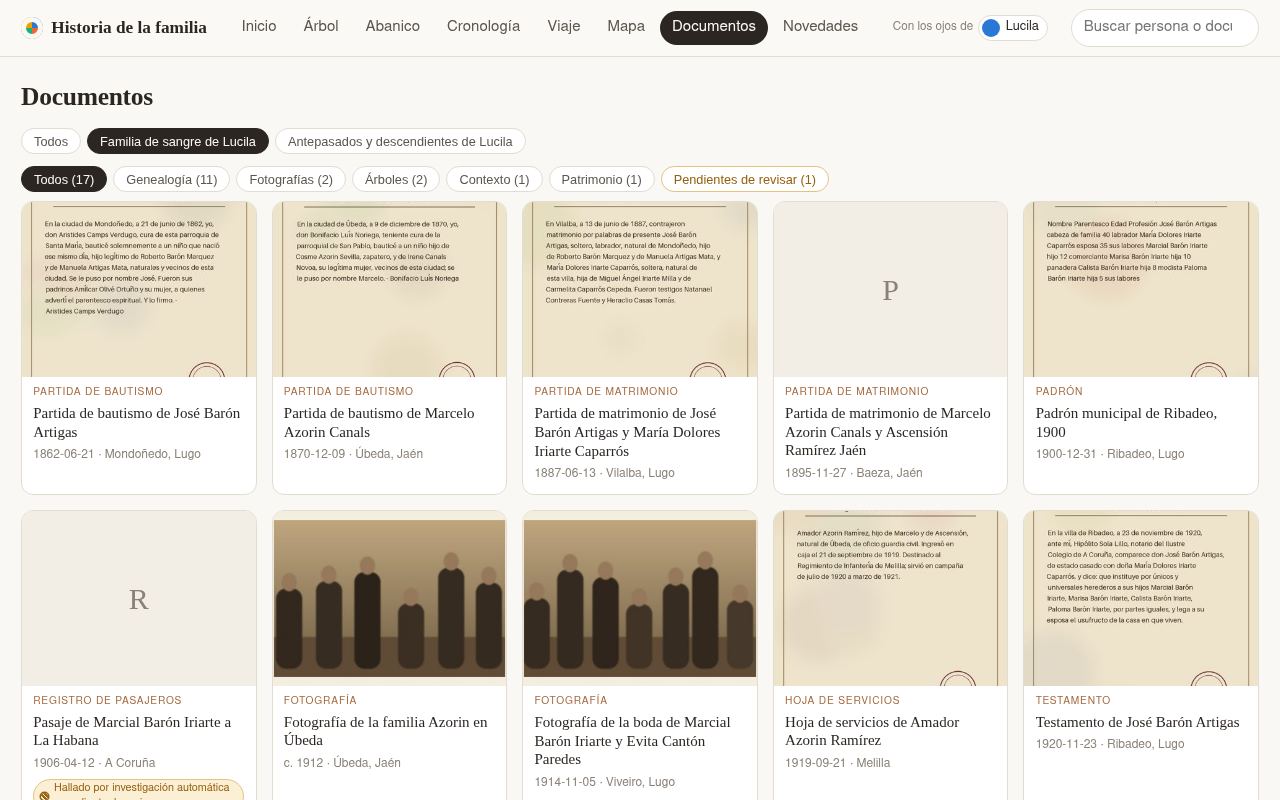The width and height of the screenshot is (1280, 800).
Task: Open Azorin family photograph in Úbeda
Action: point(390,598)
